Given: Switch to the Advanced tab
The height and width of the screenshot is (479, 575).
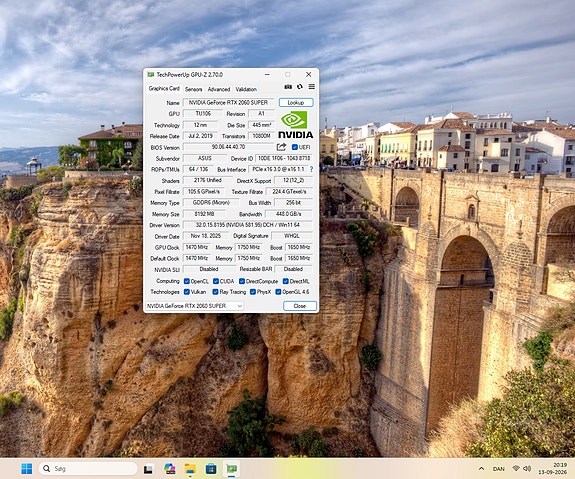Looking at the screenshot, I should click(219, 89).
